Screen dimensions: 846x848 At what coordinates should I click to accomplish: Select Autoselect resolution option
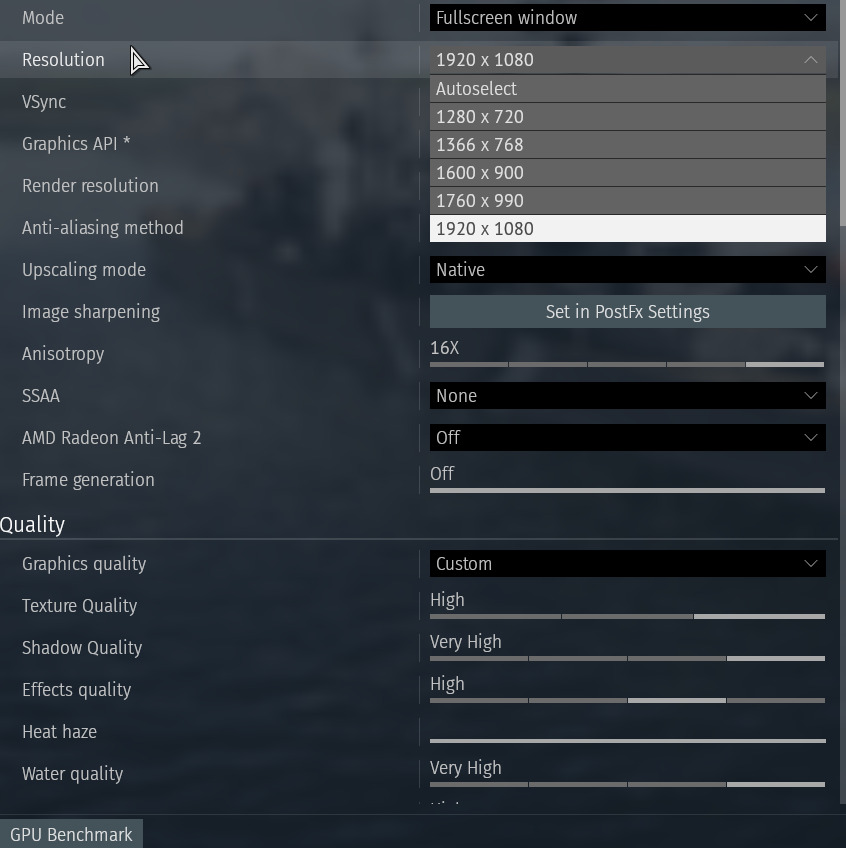(627, 89)
